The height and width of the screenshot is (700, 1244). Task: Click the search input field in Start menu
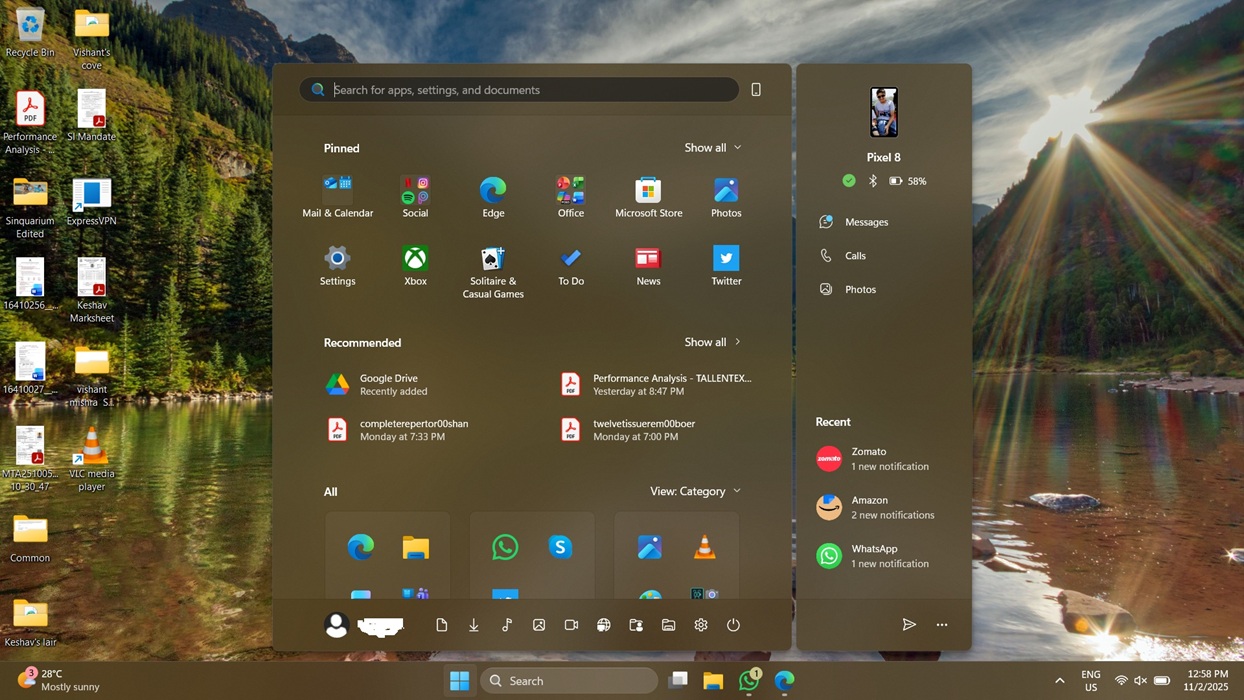click(x=518, y=89)
